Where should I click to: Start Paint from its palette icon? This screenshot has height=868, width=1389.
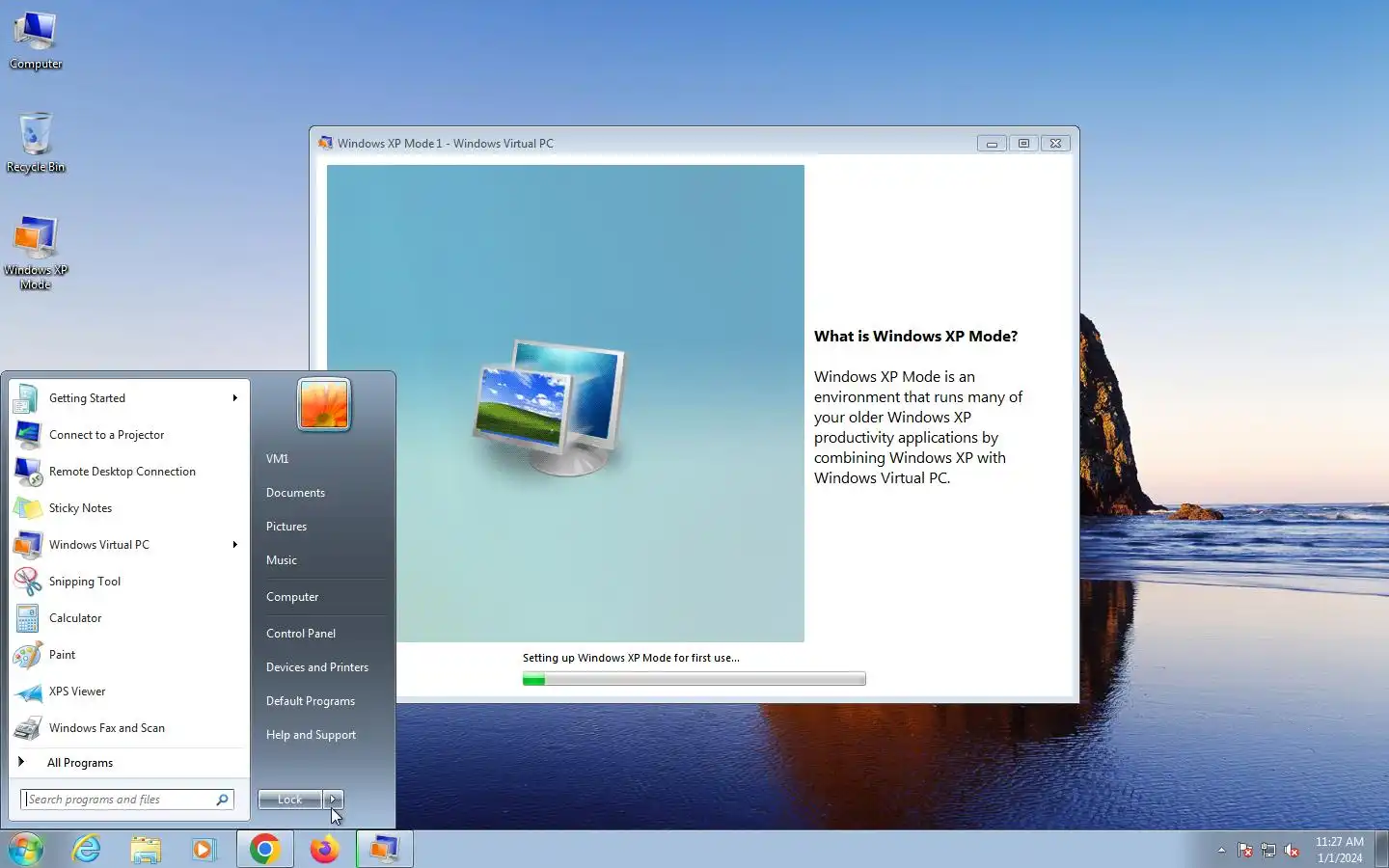click(x=27, y=655)
